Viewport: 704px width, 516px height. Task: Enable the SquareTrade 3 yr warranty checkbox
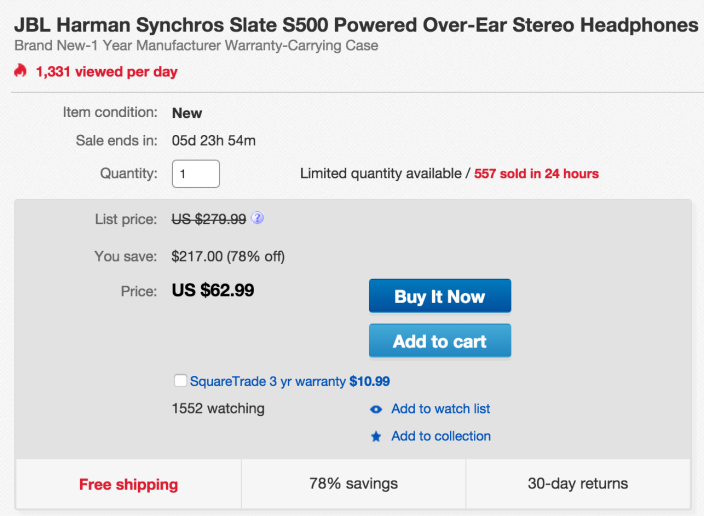point(180,381)
